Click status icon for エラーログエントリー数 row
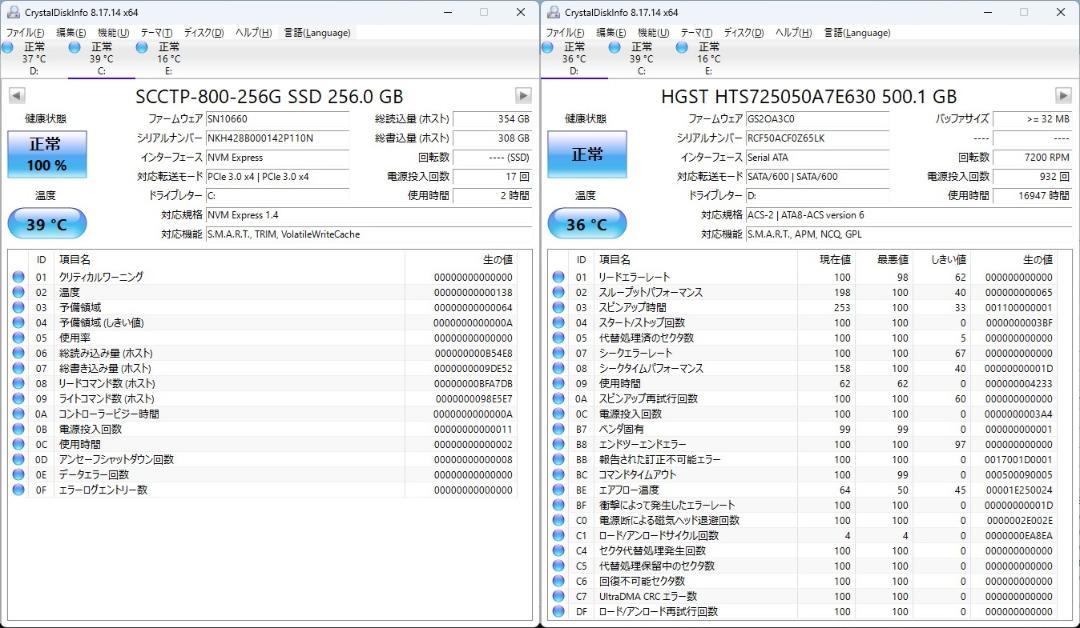The image size is (1080, 628). (19, 490)
